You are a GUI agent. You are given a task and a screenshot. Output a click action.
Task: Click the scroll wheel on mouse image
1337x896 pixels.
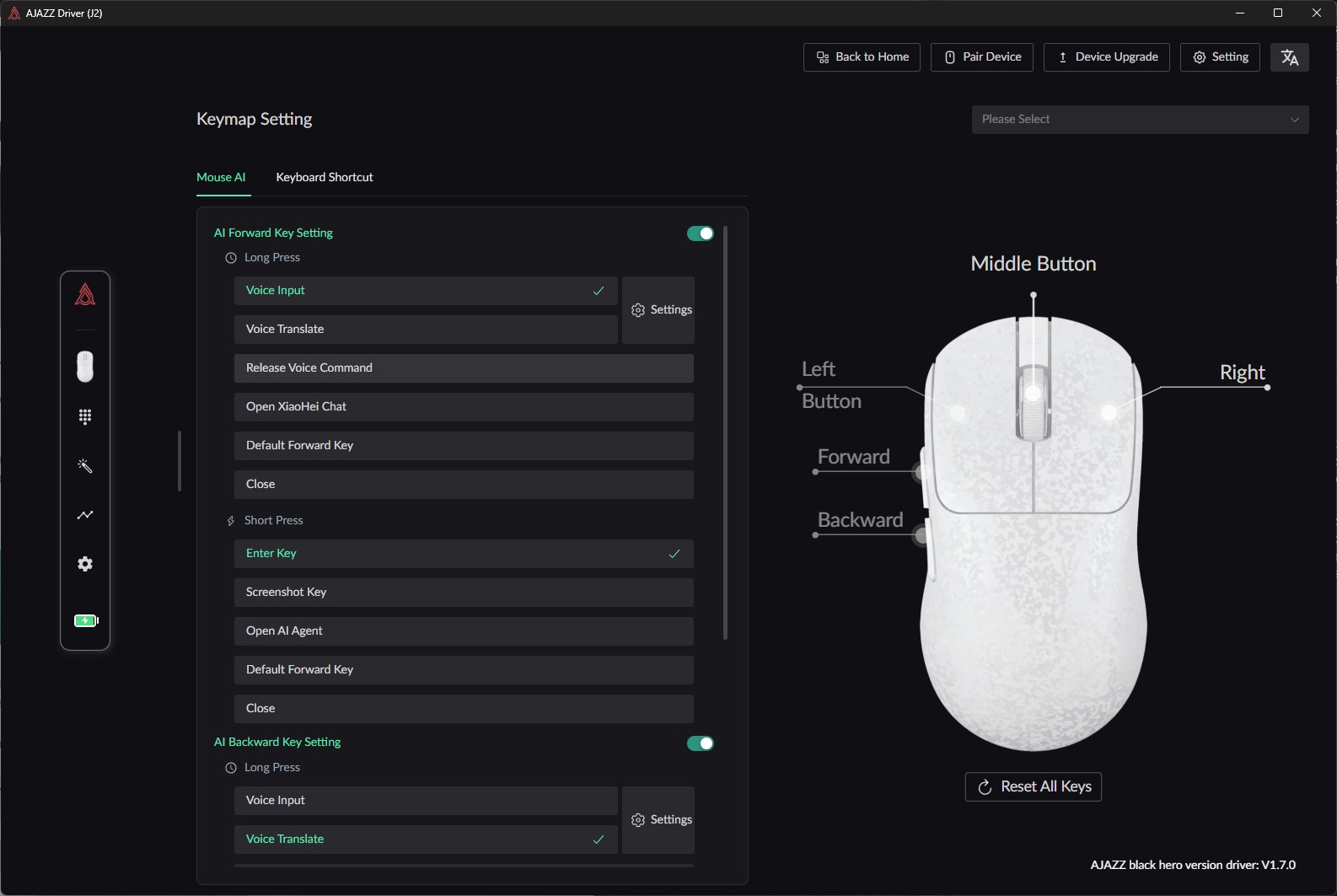click(1033, 401)
